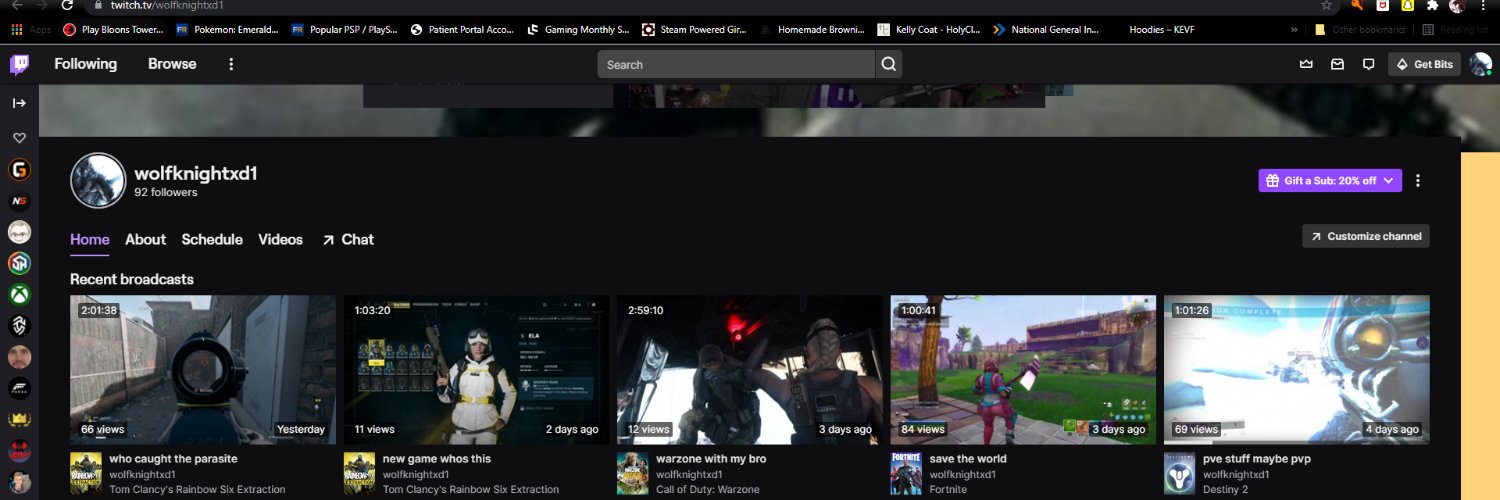The width and height of the screenshot is (1500, 500).
Task: Open the video titled save the world
Action: (x=968, y=459)
